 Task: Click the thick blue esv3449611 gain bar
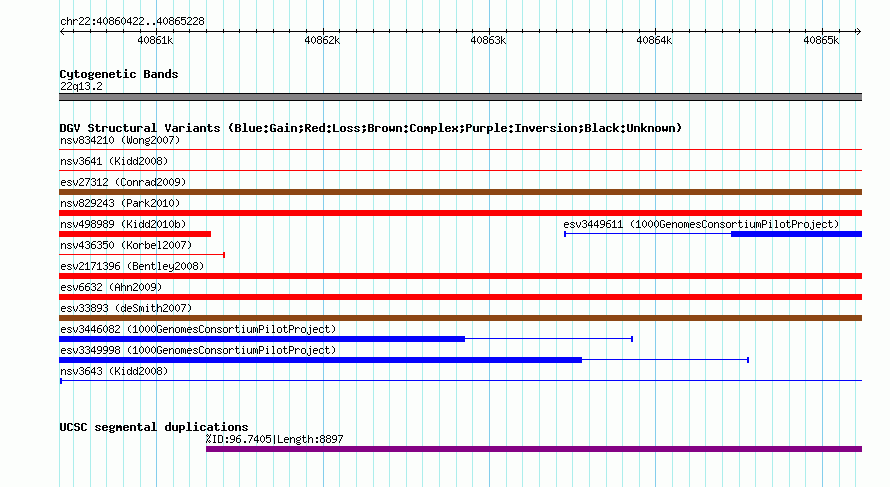point(796,234)
